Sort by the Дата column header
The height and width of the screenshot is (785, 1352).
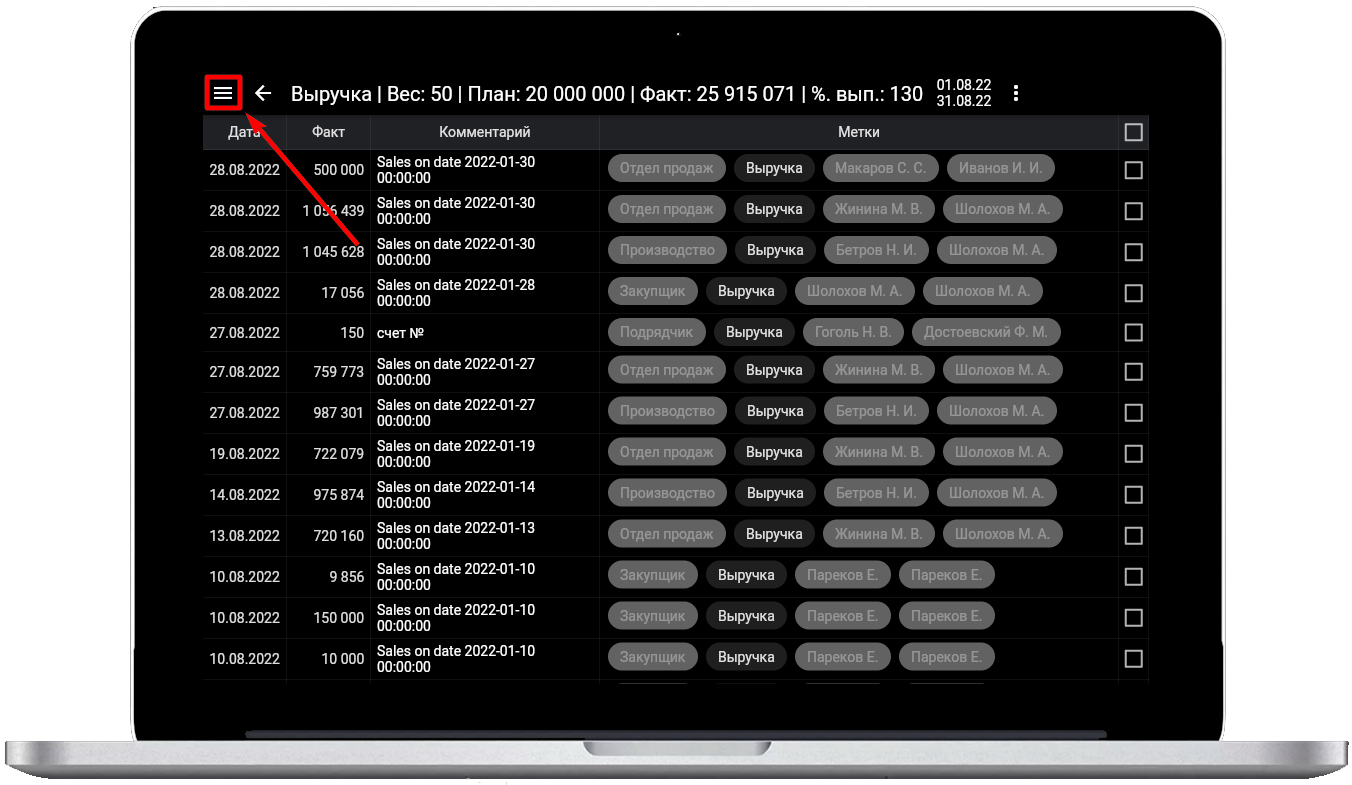244,132
